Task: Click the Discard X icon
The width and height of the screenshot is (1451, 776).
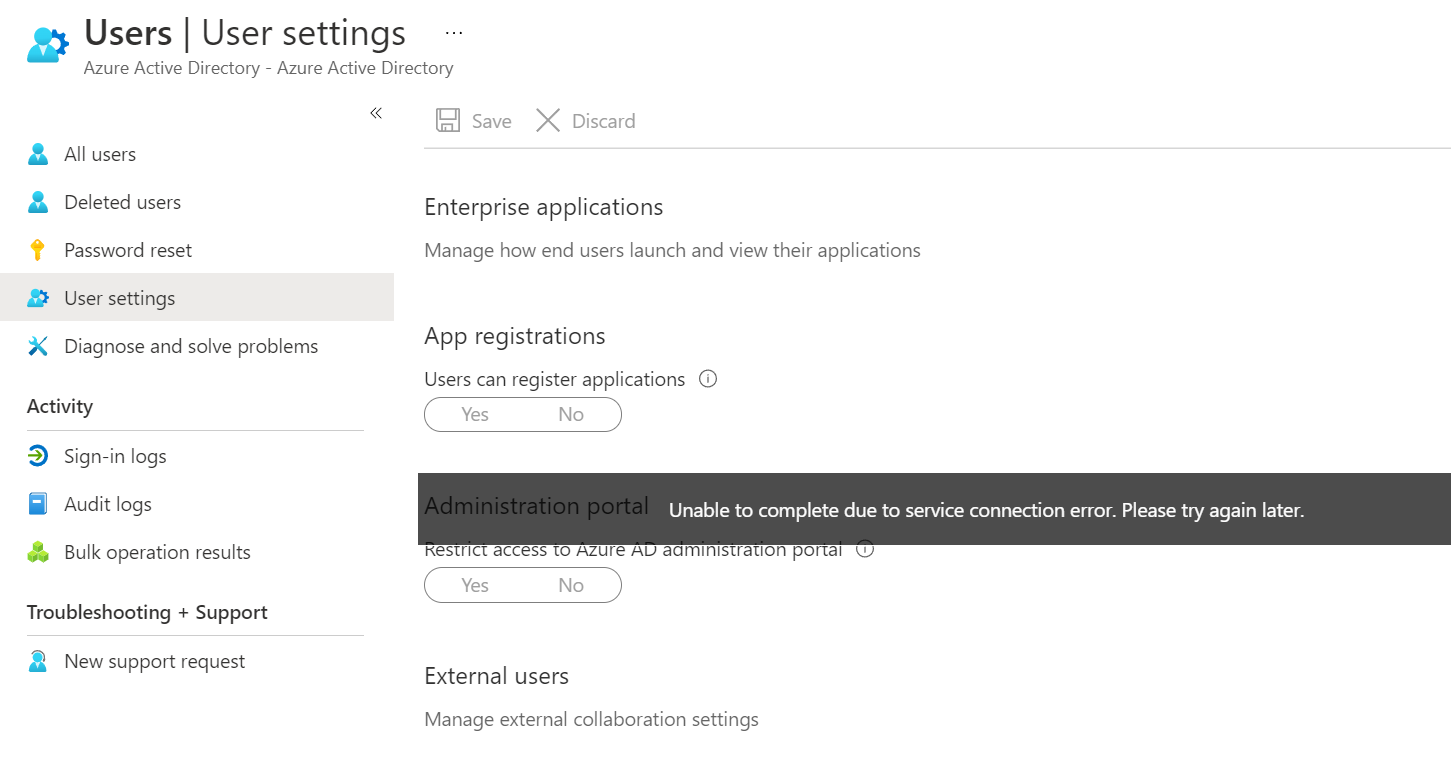Action: [548, 121]
